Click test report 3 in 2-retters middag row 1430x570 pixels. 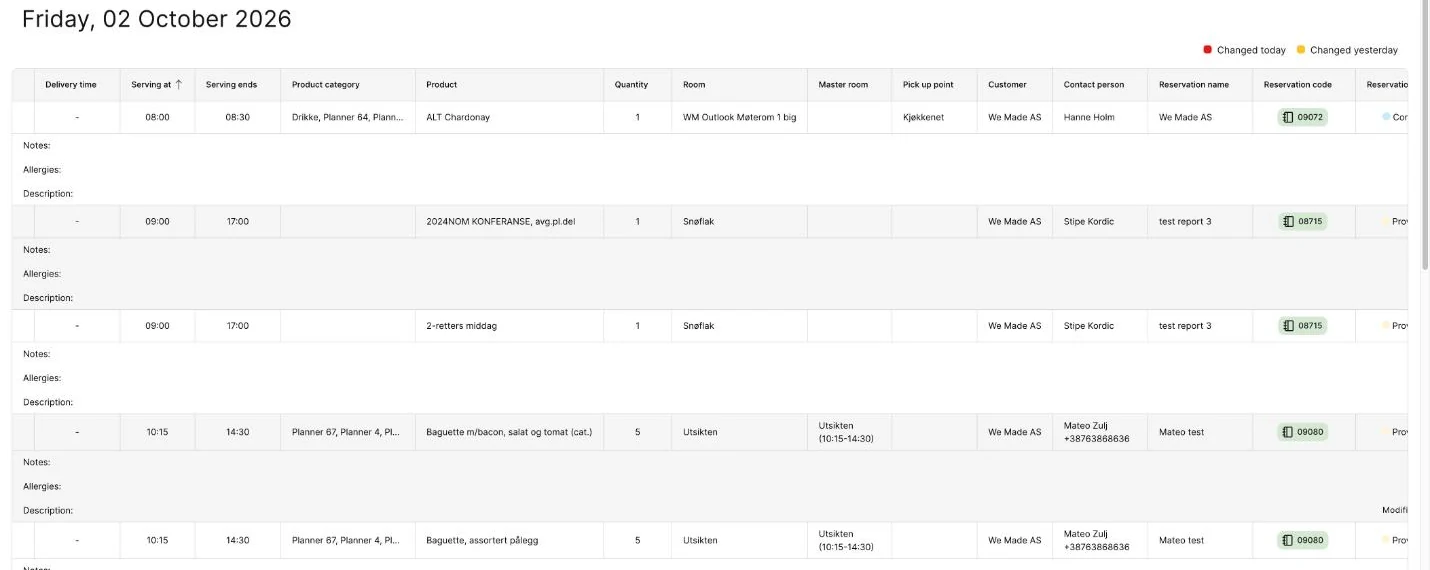[1185, 326]
